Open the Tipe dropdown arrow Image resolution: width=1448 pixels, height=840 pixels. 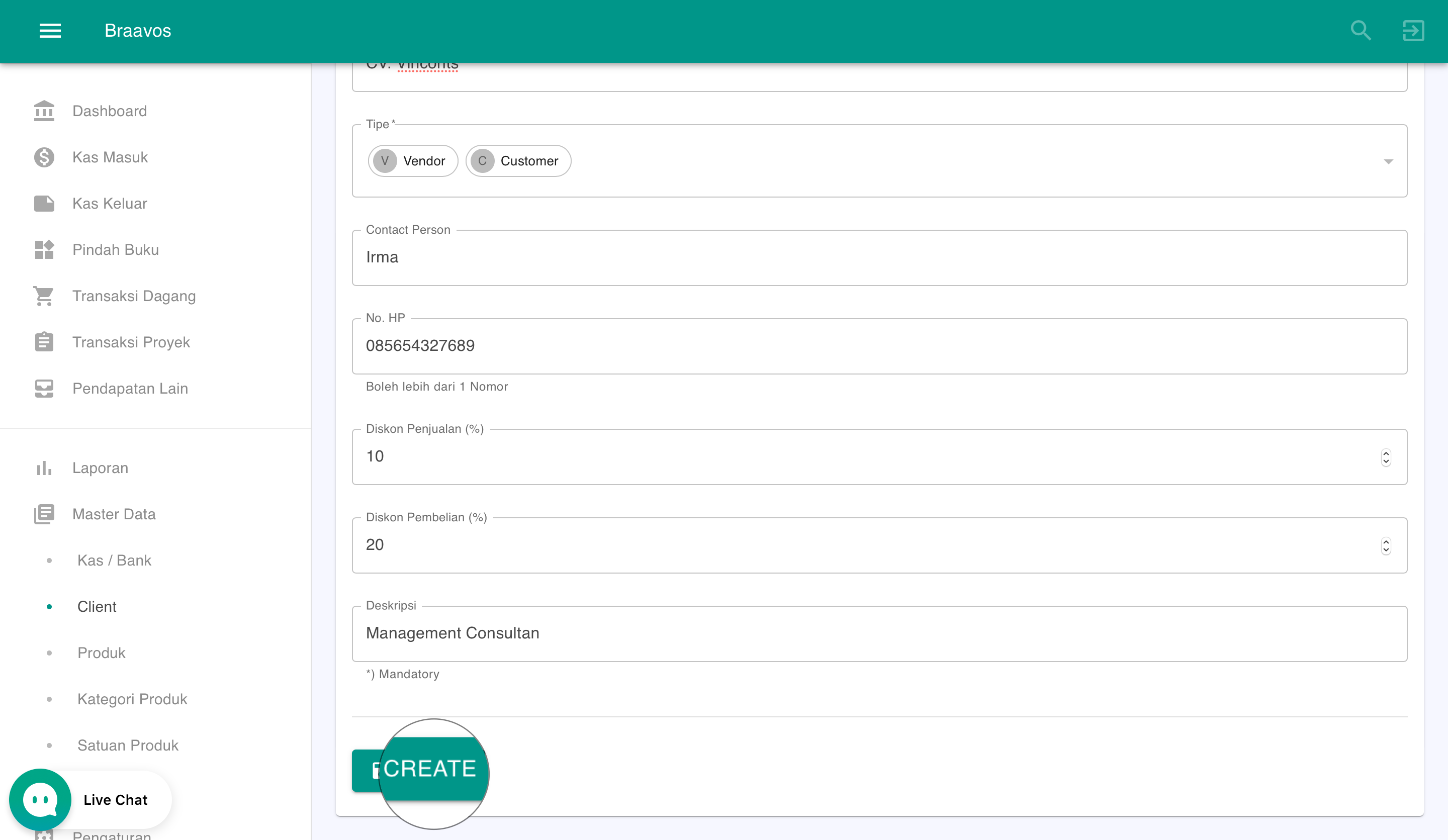pyautogui.click(x=1388, y=161)
